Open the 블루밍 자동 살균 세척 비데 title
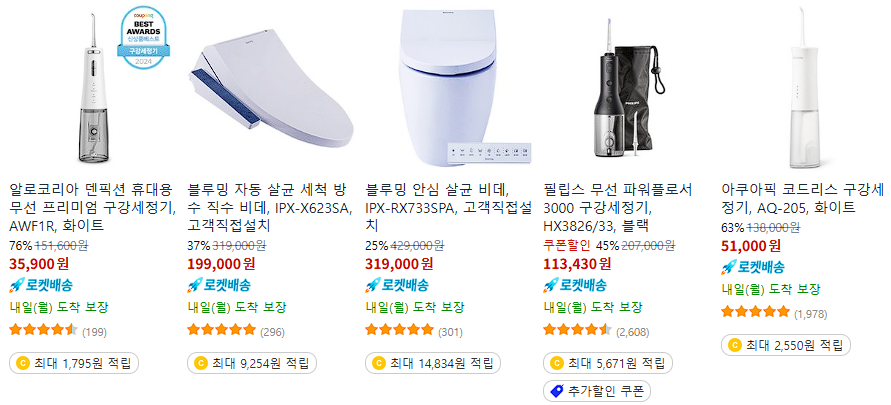Image resolution: width=891 pixels, height=405 pixels. coord(270,207)
